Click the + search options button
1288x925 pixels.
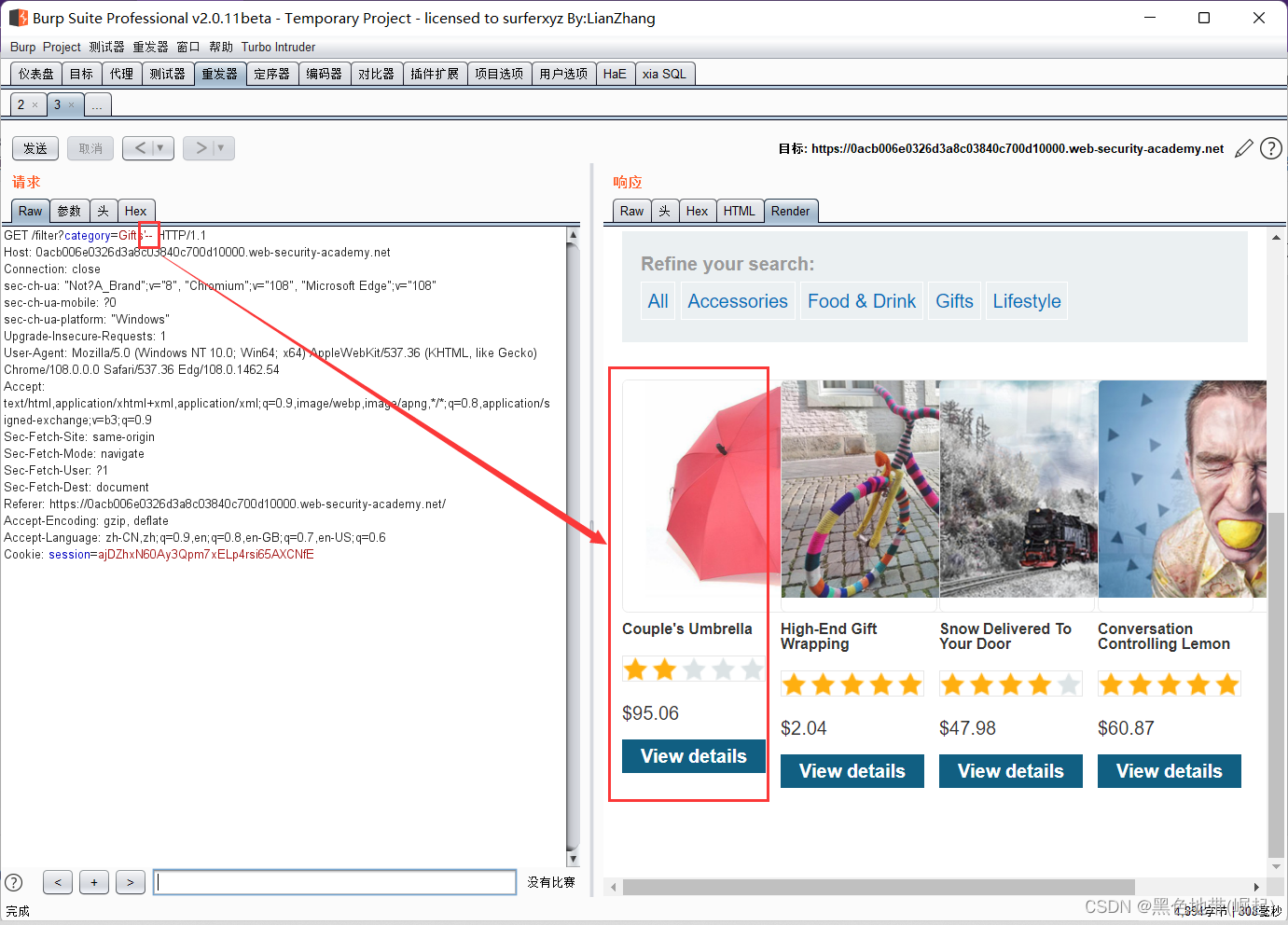coord(94,882)
